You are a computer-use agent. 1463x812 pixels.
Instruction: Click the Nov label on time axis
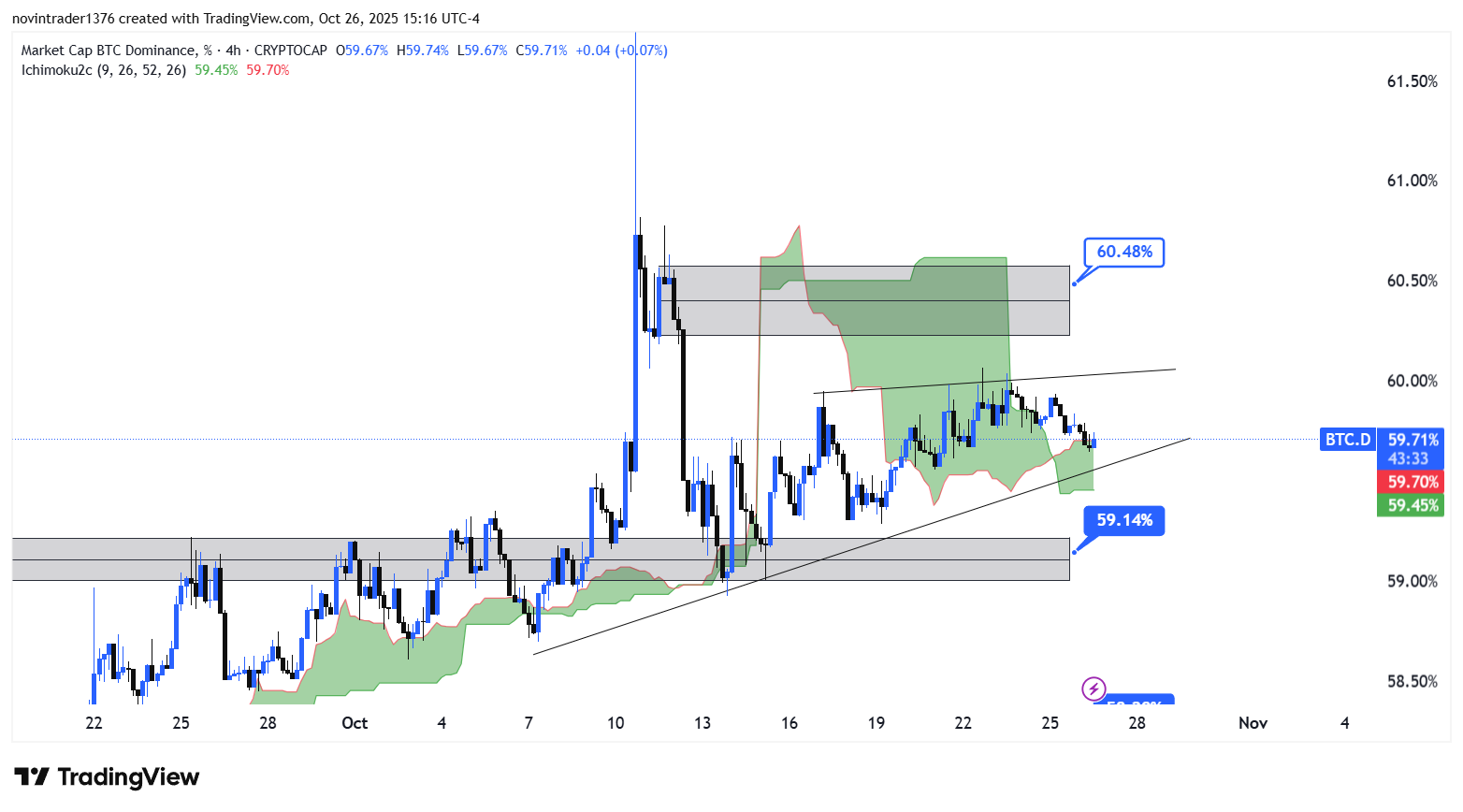(1253, 723)
